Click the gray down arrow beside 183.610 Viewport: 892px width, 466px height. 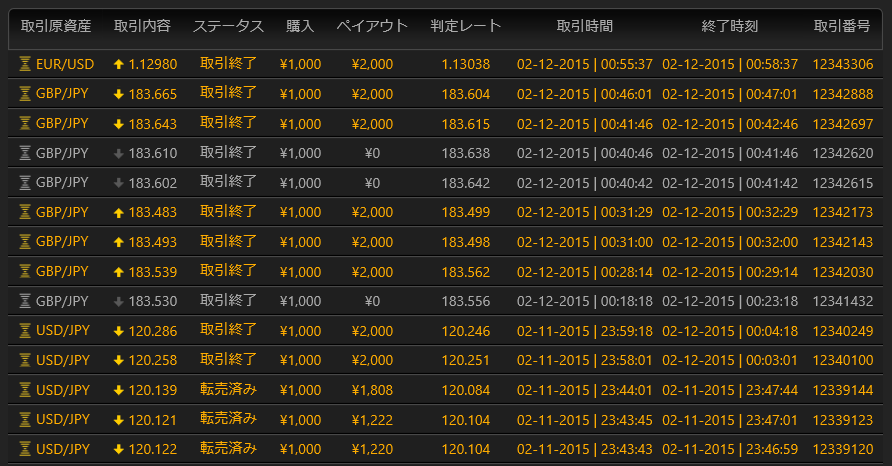118,153
